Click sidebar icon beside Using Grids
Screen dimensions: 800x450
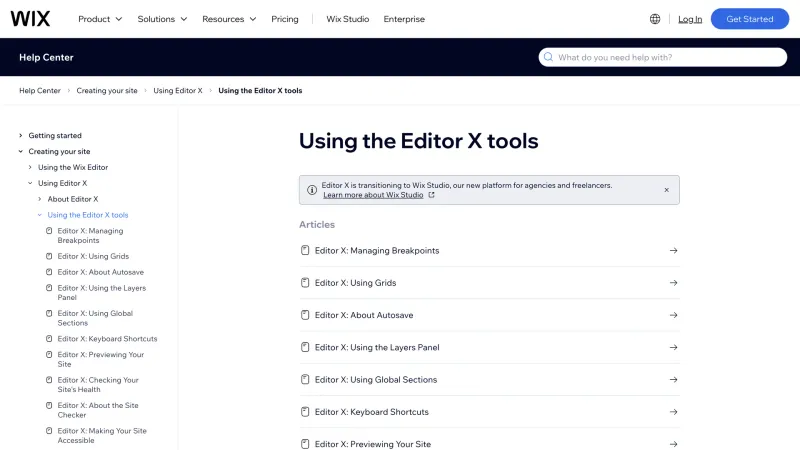click(x=49, y=256)
